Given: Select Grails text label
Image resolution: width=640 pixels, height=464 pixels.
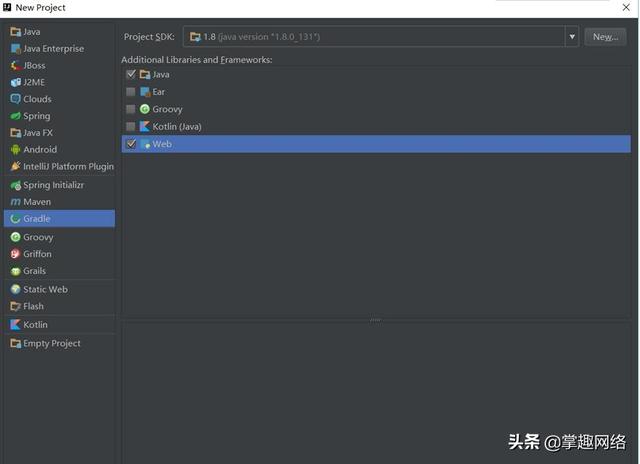Looking at the screenshot, I should [35, 271].
